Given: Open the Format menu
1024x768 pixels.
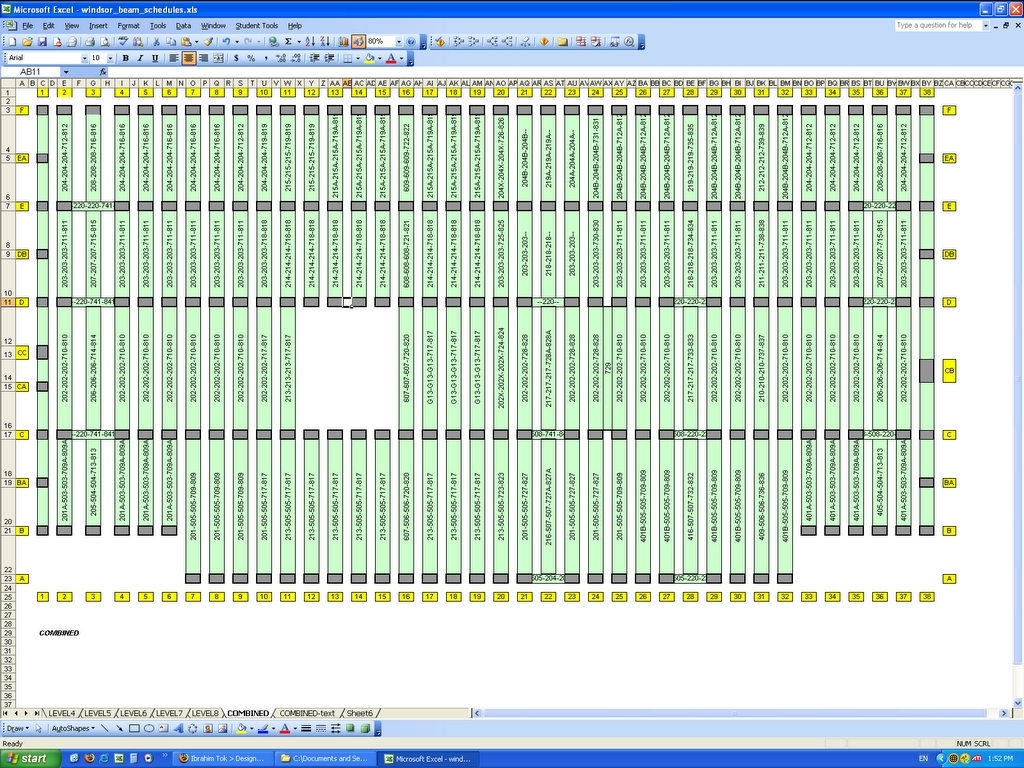Looking at the screenshot, I should point(128,25).
